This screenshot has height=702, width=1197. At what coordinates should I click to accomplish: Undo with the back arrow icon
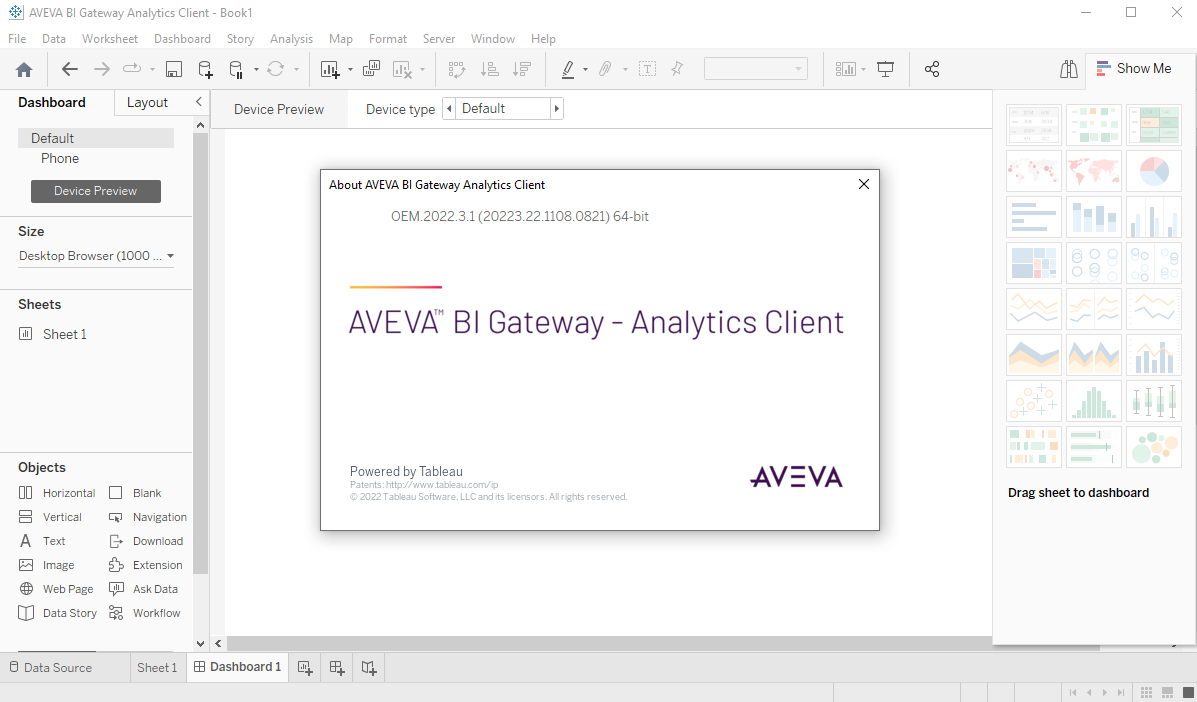[69, 69]
